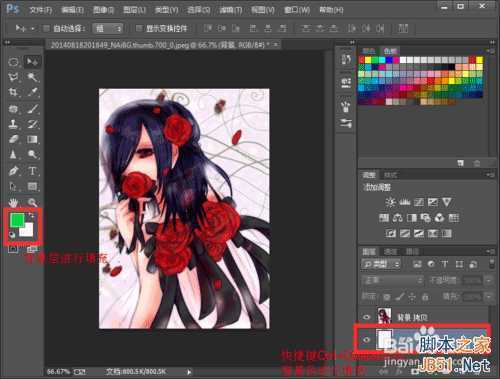Add an Invert adjustment
The height and width of the screenshot is (379, 500).
coord(390,233)
